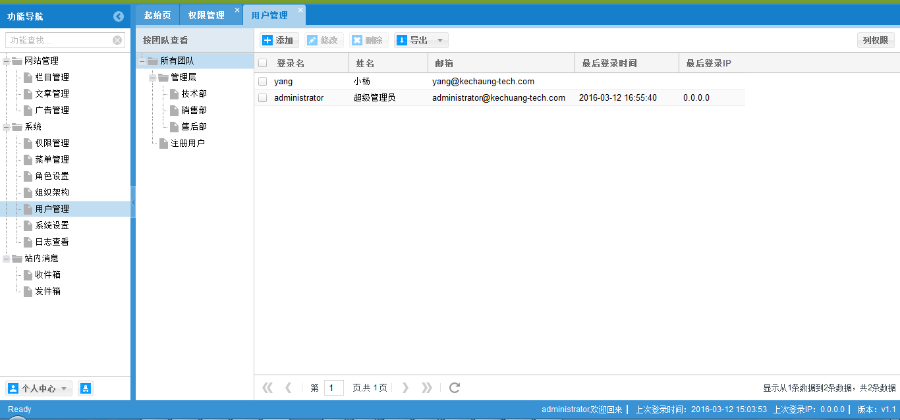Sort by the 姓名 column header
The width and height of the screenshot is (900, 420).
(x=388, y=63)
